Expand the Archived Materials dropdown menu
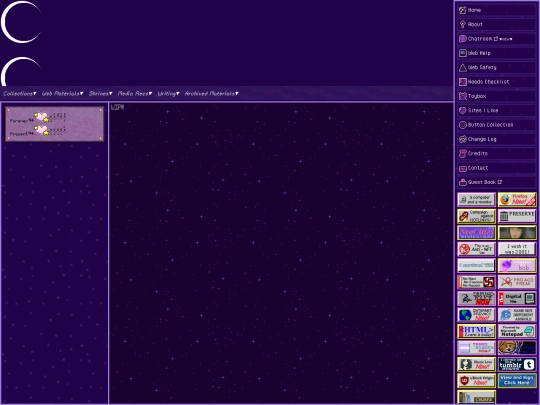The height and width of the screenshot is (405, 540). 211,94
